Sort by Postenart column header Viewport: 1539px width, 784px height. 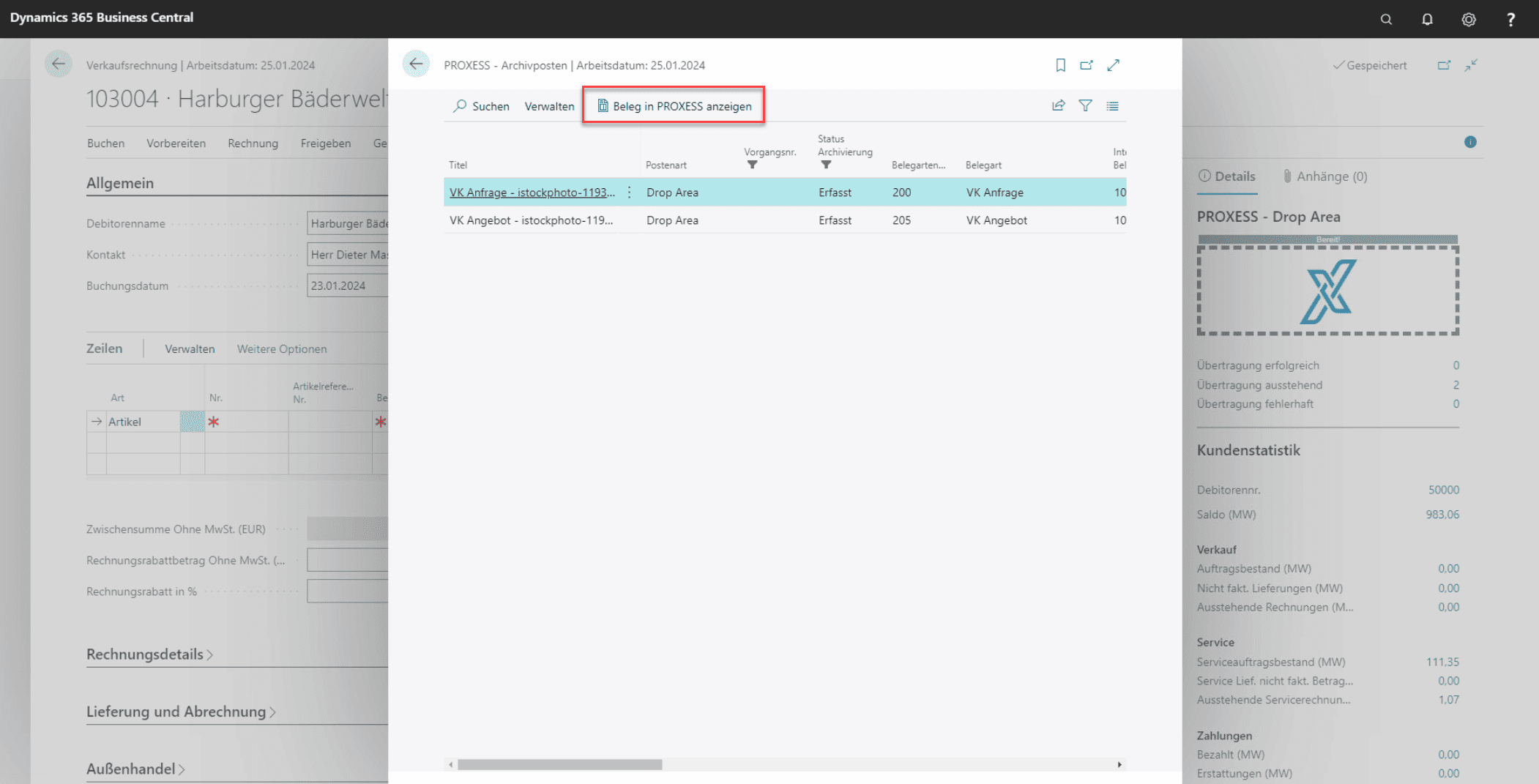click(x=666, y=165)
